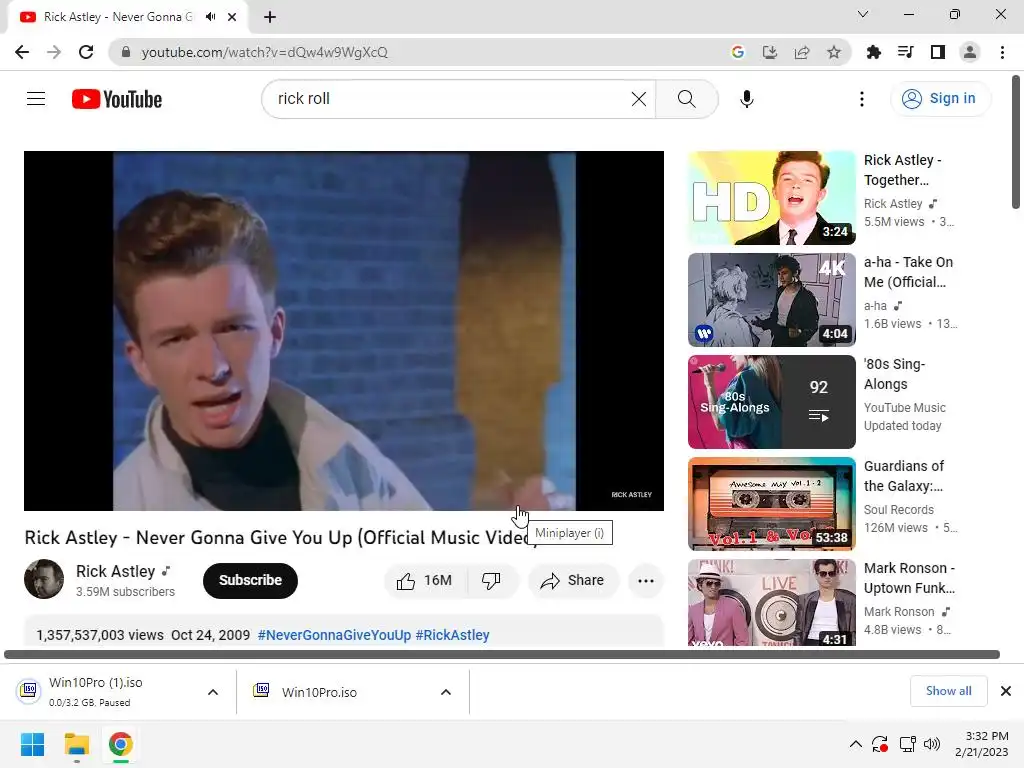Open Mark Ronson Uptown Funk thumbnail
The height and width of the screenshot is (768, 1024).
tap(771, 602)
